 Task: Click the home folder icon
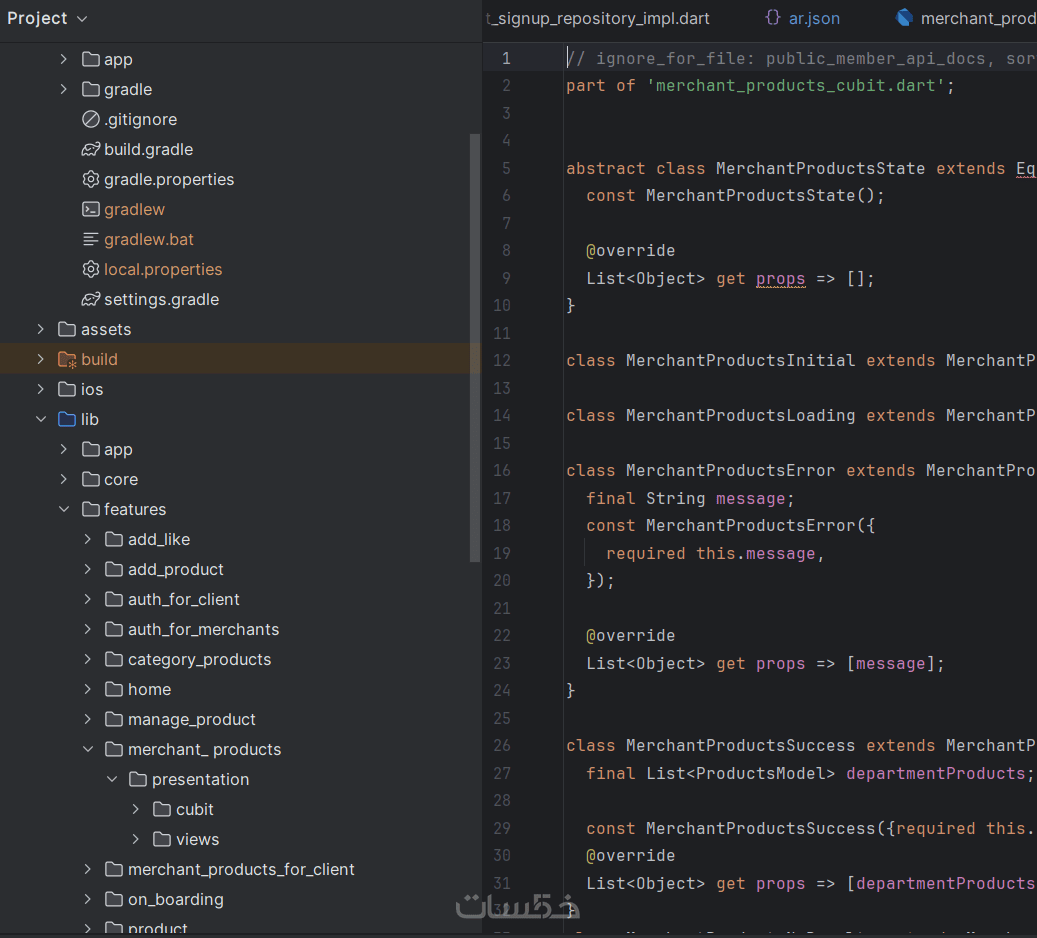click(x=114, y=689)
